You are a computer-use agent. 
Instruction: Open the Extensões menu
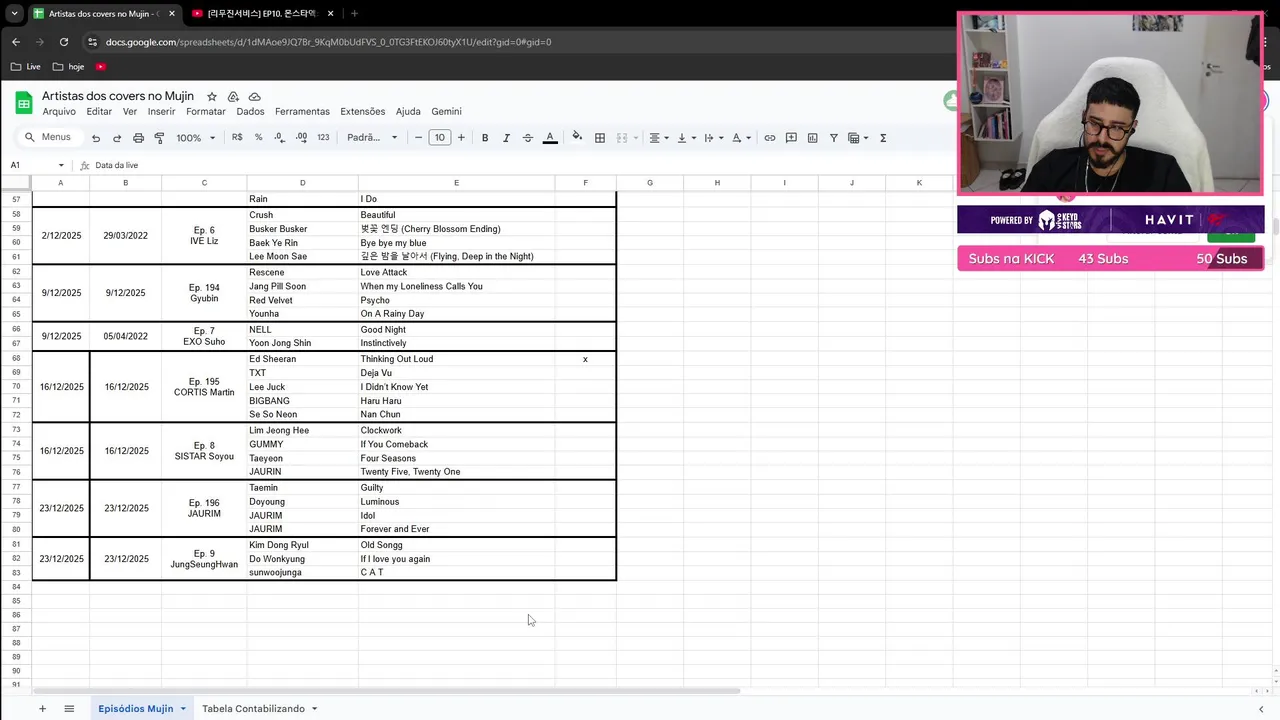pyautogui.click(x=362, y=111)
